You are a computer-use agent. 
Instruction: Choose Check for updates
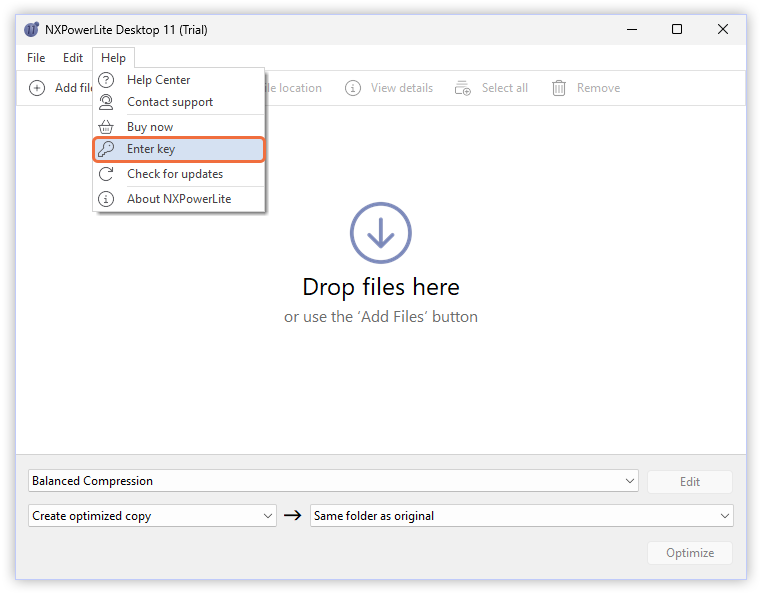[x=179, y=174]
